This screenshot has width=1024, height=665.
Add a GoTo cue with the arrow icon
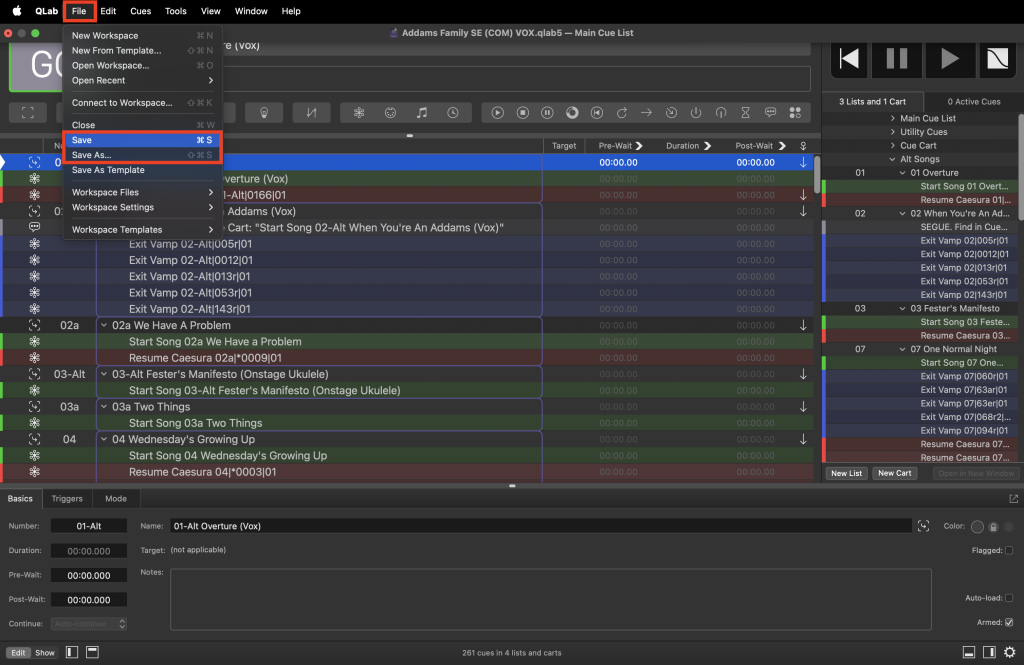click(647, 113)
